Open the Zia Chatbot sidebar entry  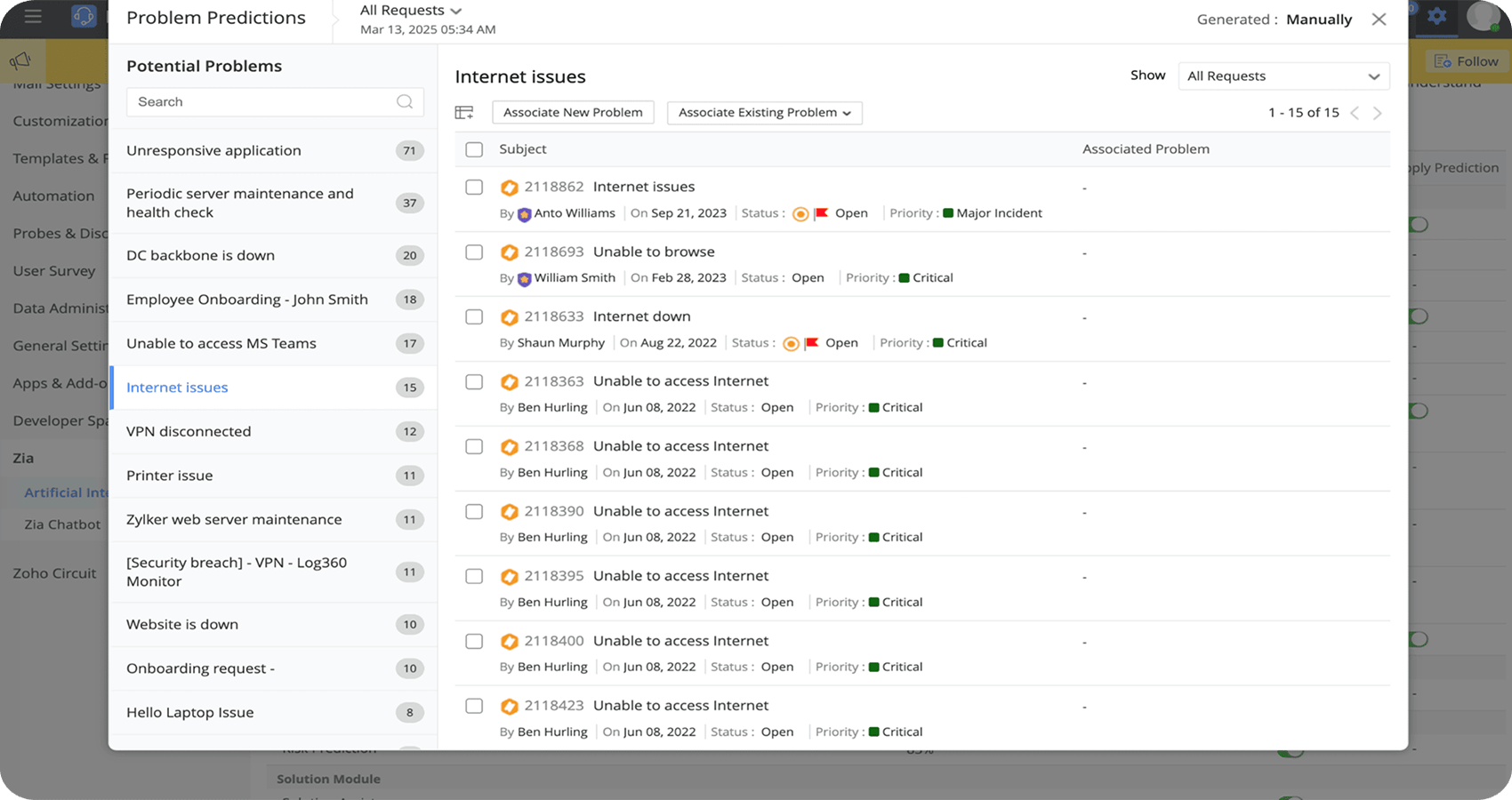click(63, 524)
